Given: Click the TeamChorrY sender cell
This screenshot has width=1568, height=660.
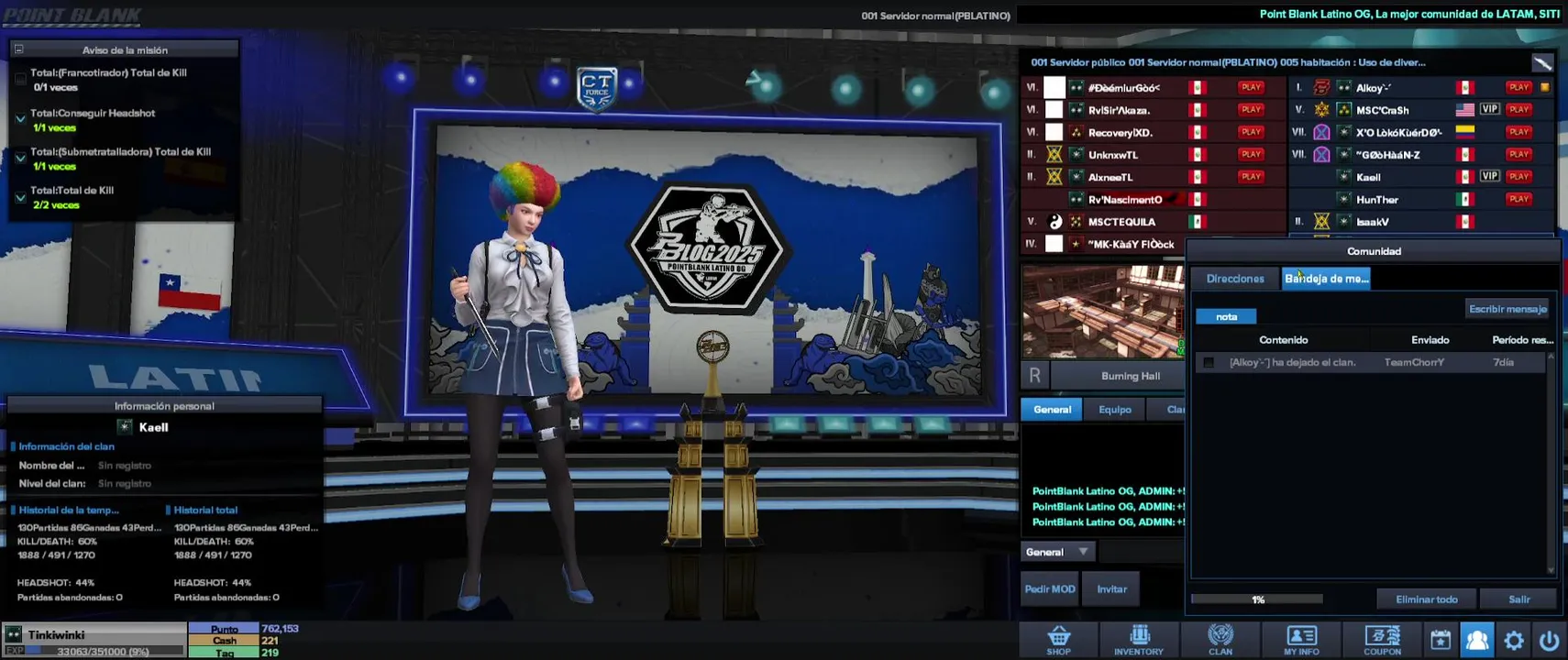Looking at the screenshot, I should click(x=1414, y=363).
